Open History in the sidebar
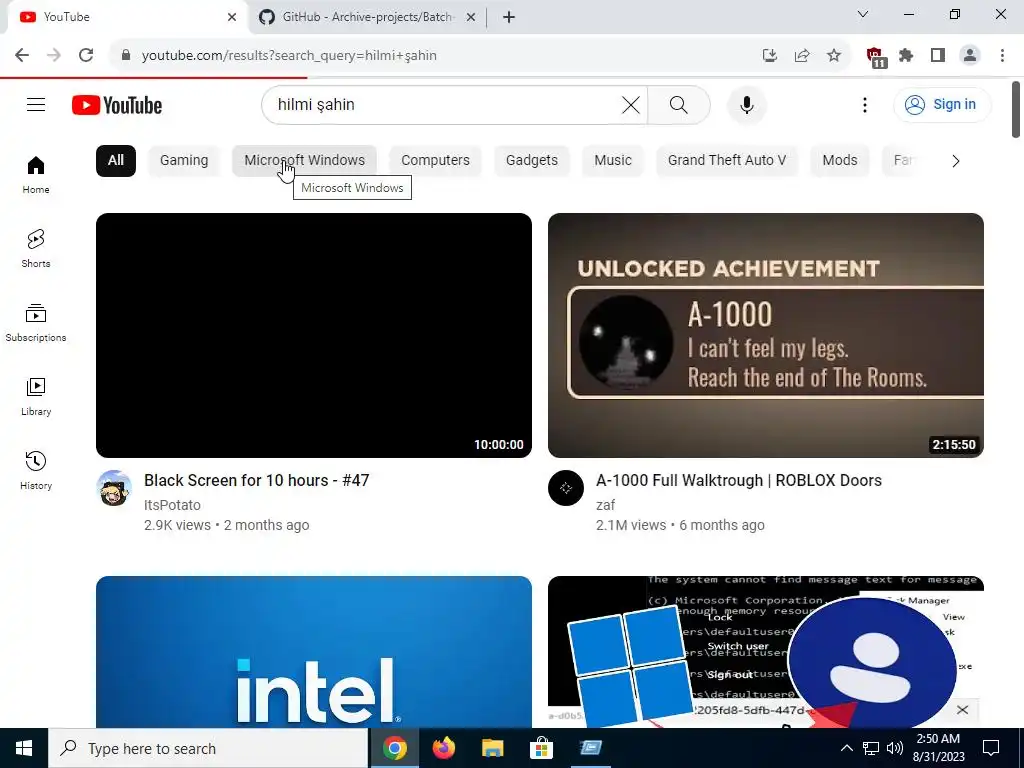 tap(36, 470)
